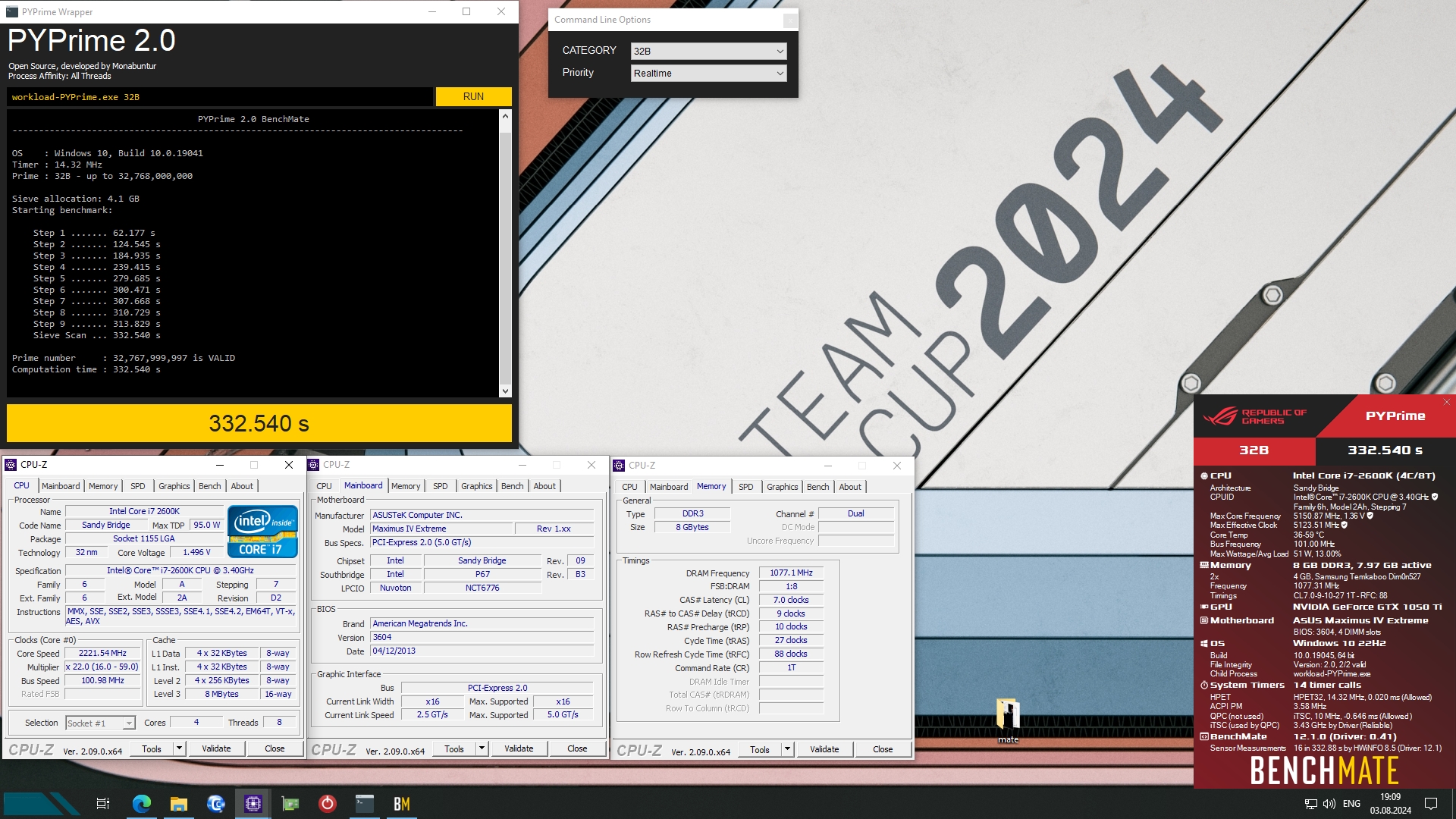The height and width of the screenshot is (819, 1456).
Task: Click Tools button in middle CPU-Z window
Action: tap(453, 748)
